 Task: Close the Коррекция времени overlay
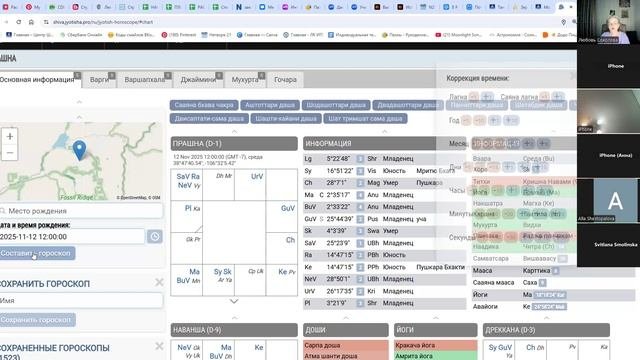(573, 76)
